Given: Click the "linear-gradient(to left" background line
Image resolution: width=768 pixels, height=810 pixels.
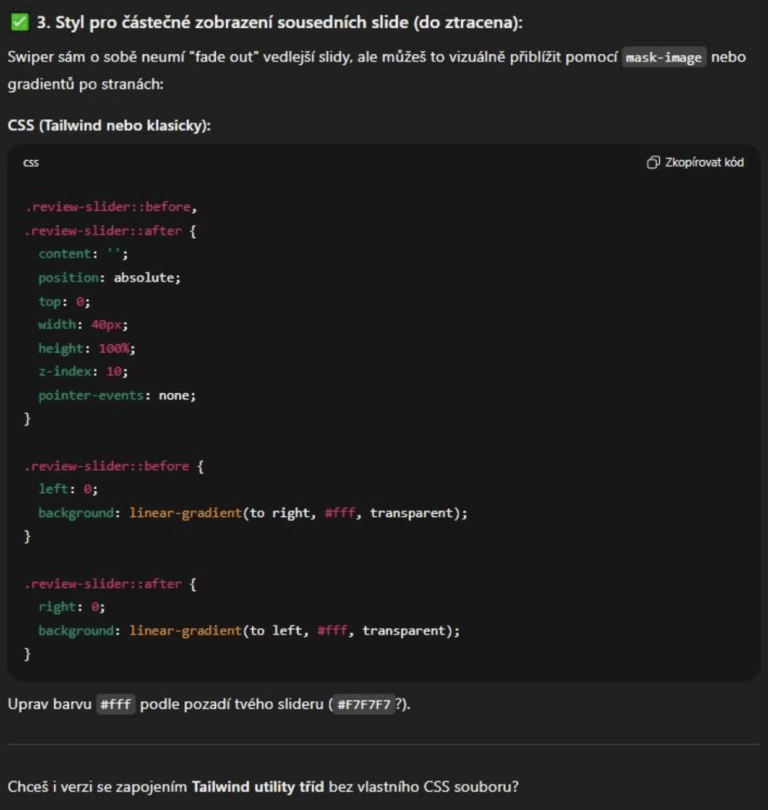Looking at the screenshot, I should [248, 631].
